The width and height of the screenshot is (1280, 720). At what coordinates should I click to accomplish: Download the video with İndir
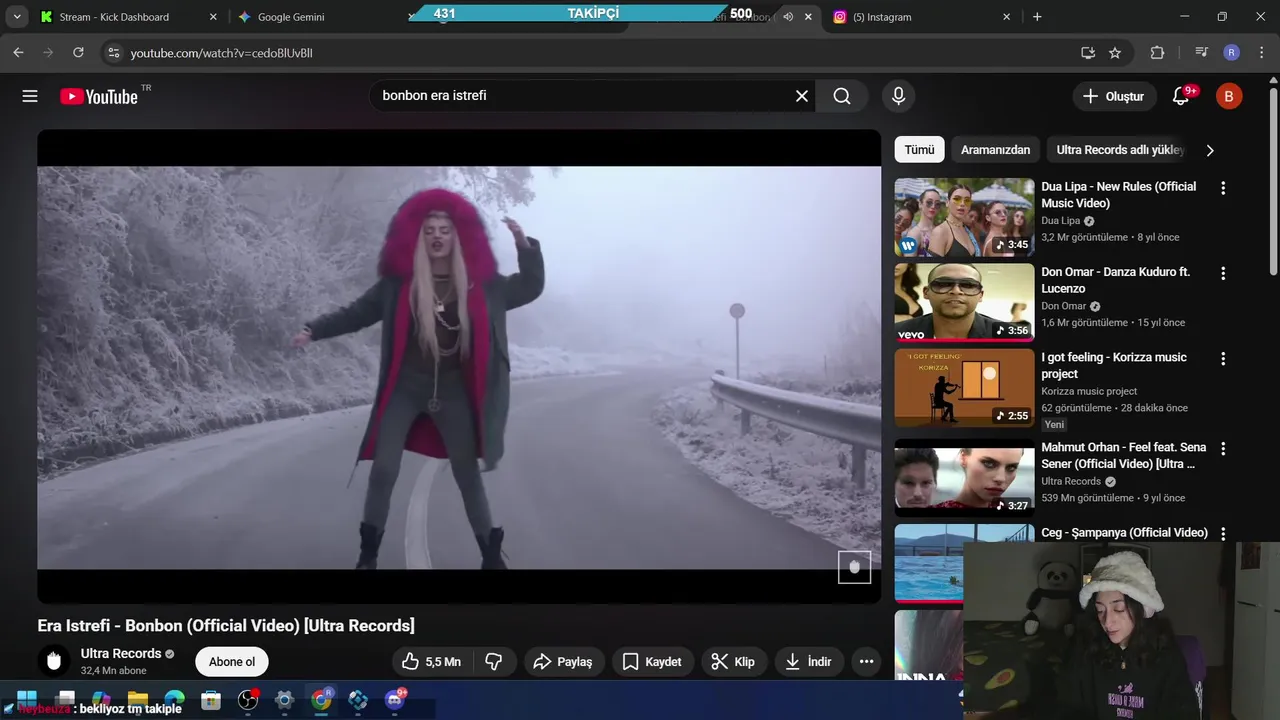(x=809, y=662)
